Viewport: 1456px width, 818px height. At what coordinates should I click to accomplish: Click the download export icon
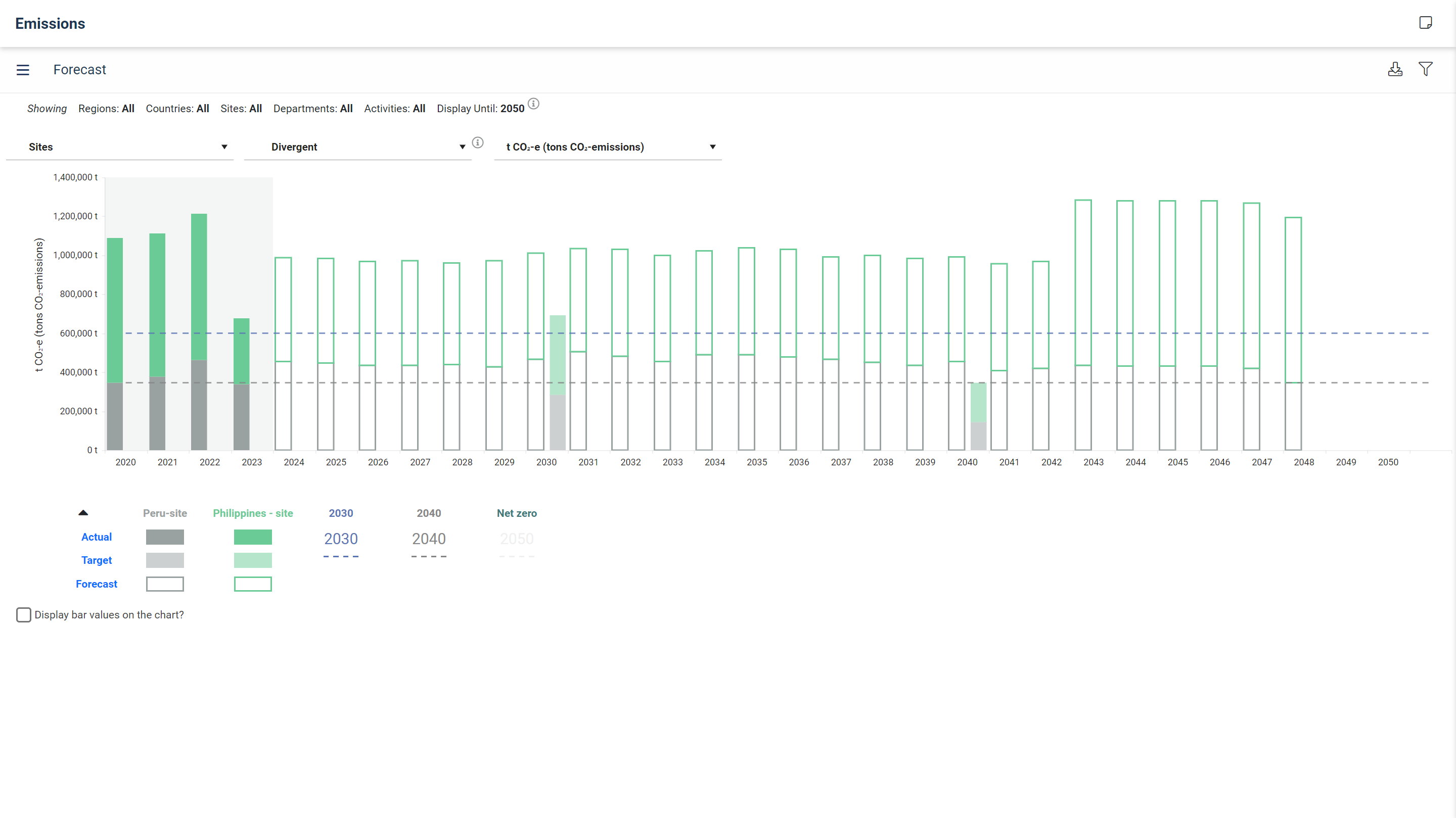pyautogui.click(x=1394, y=70)
